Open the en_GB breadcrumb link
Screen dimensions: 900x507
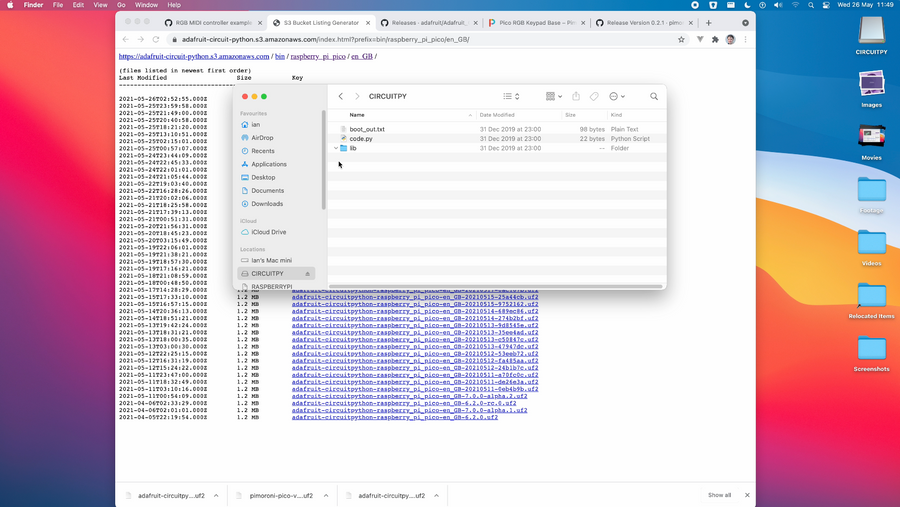point(362,56)
